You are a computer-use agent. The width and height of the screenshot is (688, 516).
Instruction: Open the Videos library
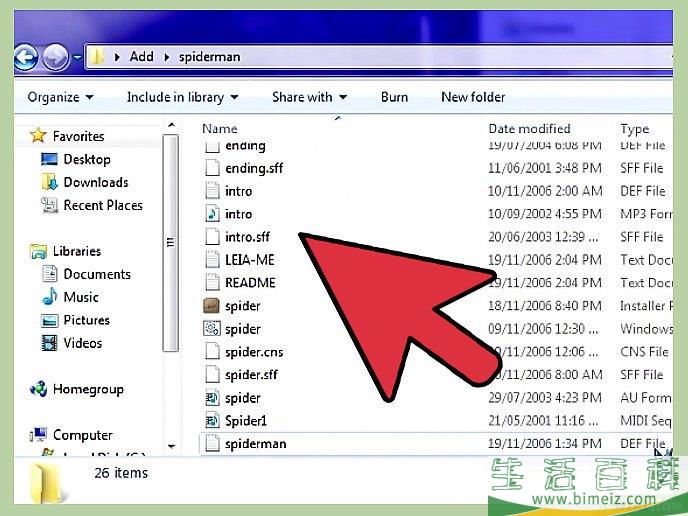pos(82,343)
